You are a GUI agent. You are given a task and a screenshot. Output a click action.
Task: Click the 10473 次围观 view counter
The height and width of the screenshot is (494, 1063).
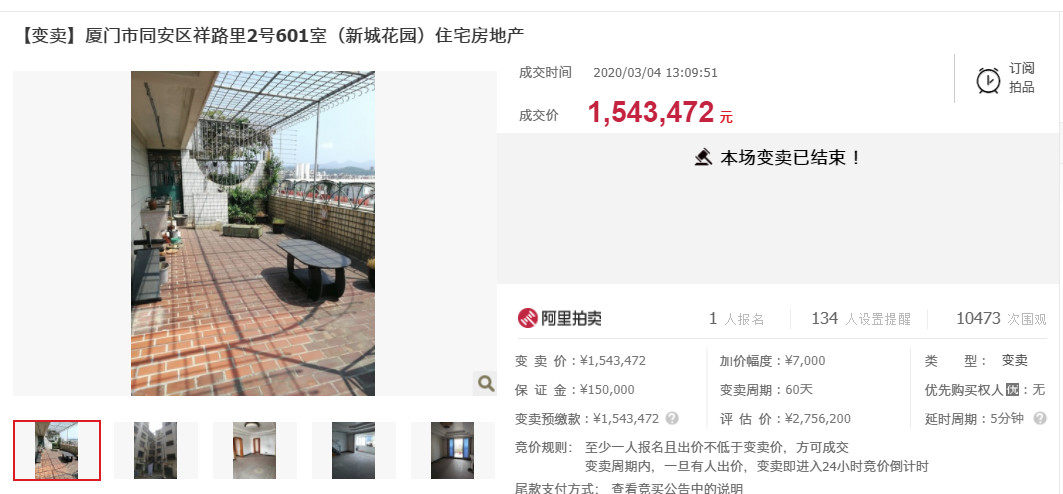[x=1001, y=318]
